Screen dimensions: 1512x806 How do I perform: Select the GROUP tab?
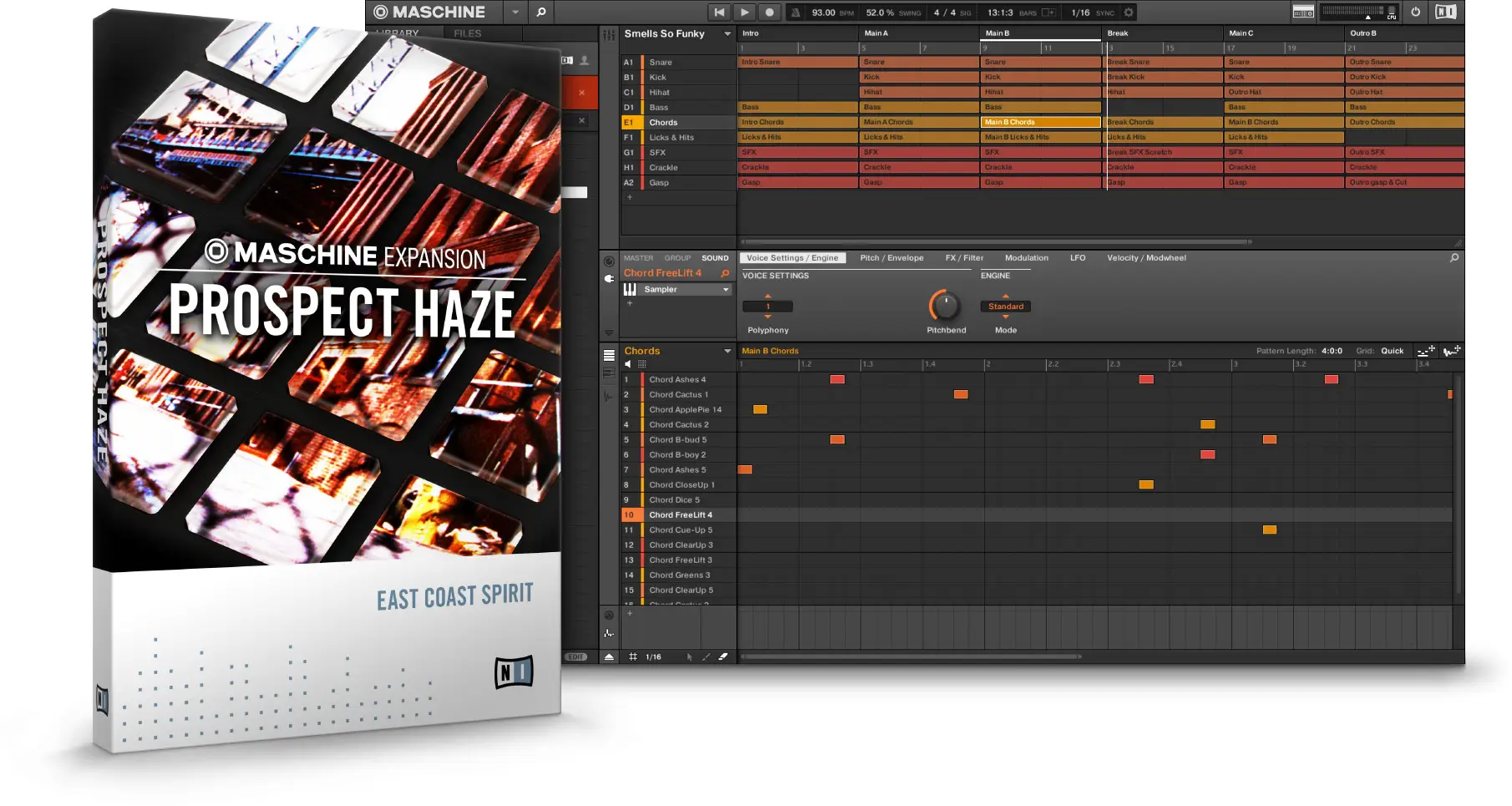(677, 258)
